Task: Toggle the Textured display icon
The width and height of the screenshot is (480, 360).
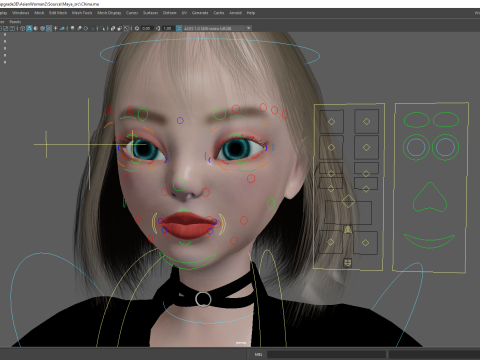Action: point(49,29)
